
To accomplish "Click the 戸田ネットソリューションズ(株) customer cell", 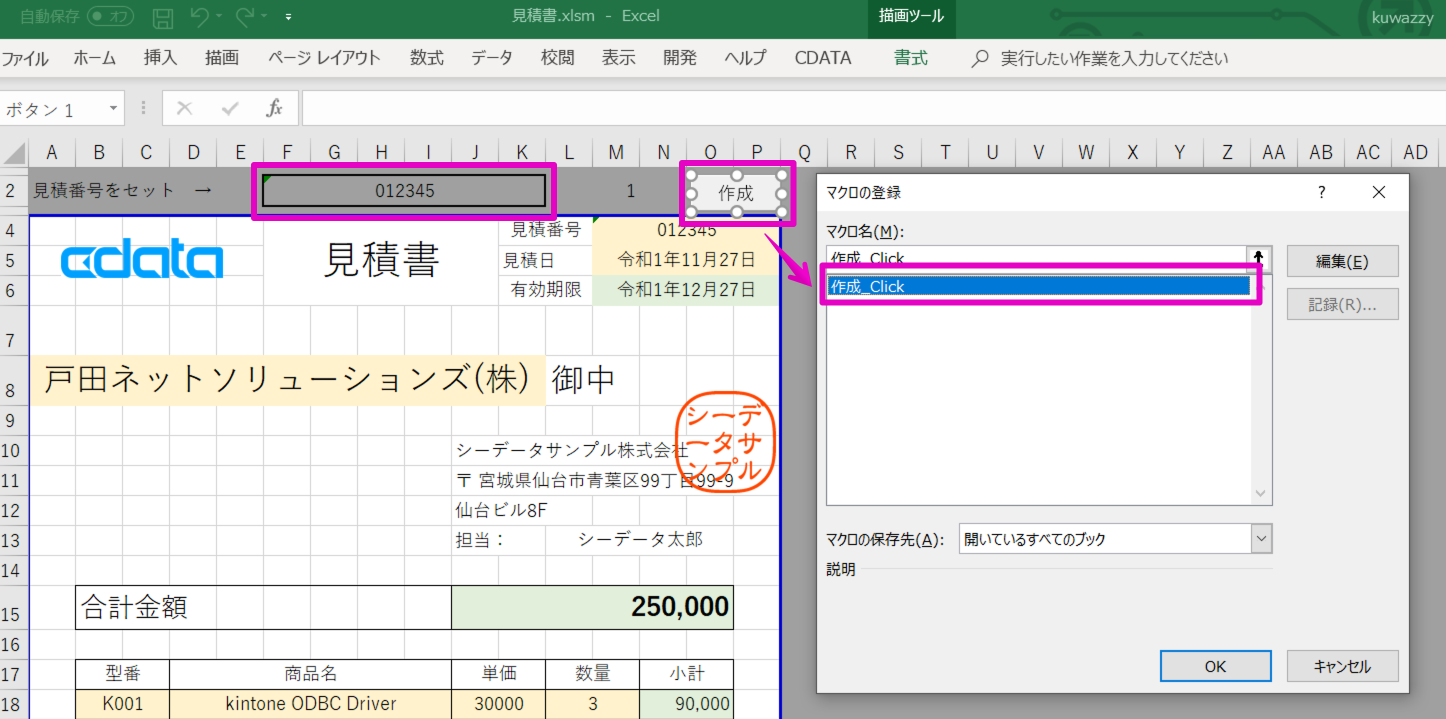I will [287, 381].
